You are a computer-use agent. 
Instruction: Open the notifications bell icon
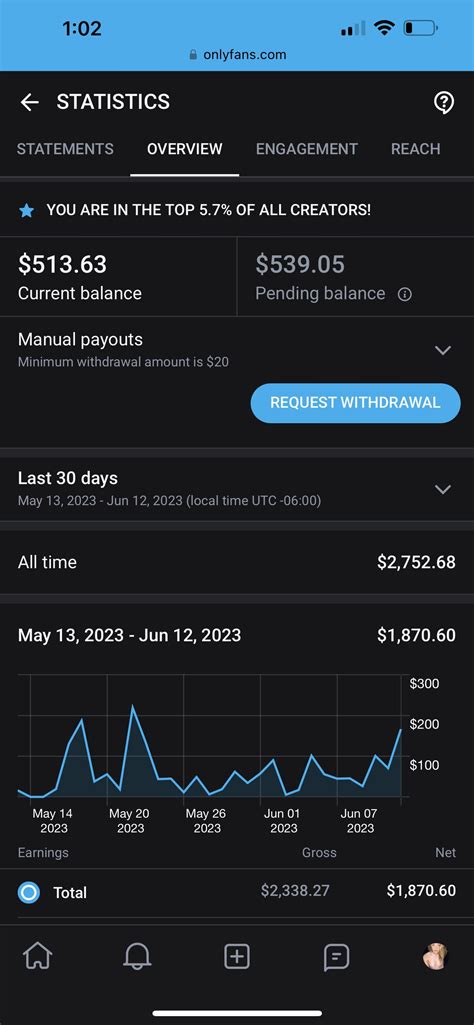[137, 957]
